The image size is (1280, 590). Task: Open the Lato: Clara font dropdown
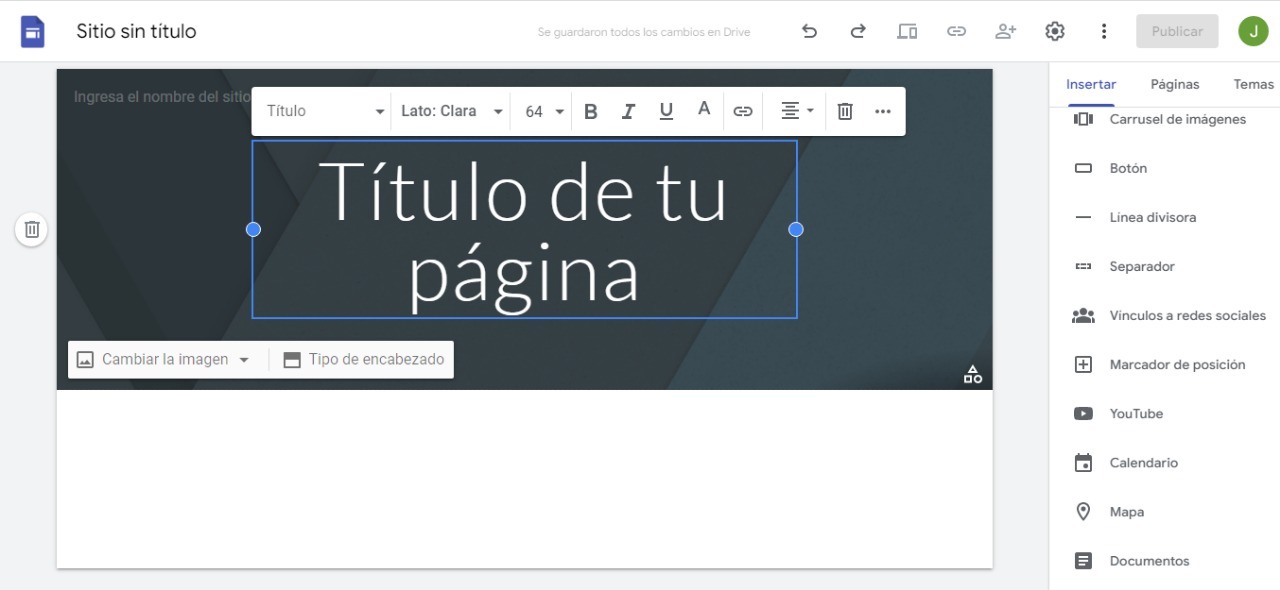click(x=450, y=111)
